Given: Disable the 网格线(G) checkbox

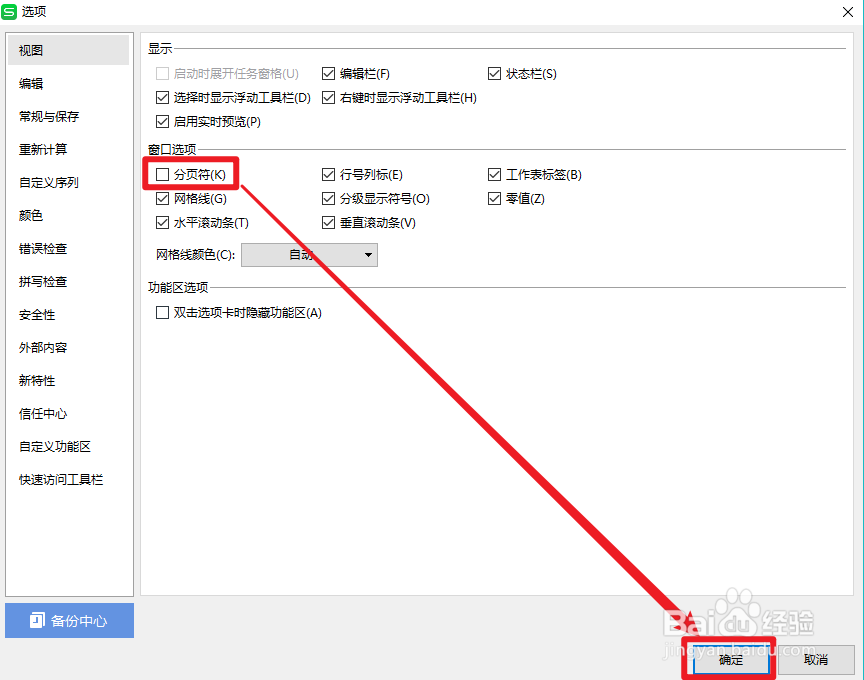Looking at the screenshot, I should (162, 198).
